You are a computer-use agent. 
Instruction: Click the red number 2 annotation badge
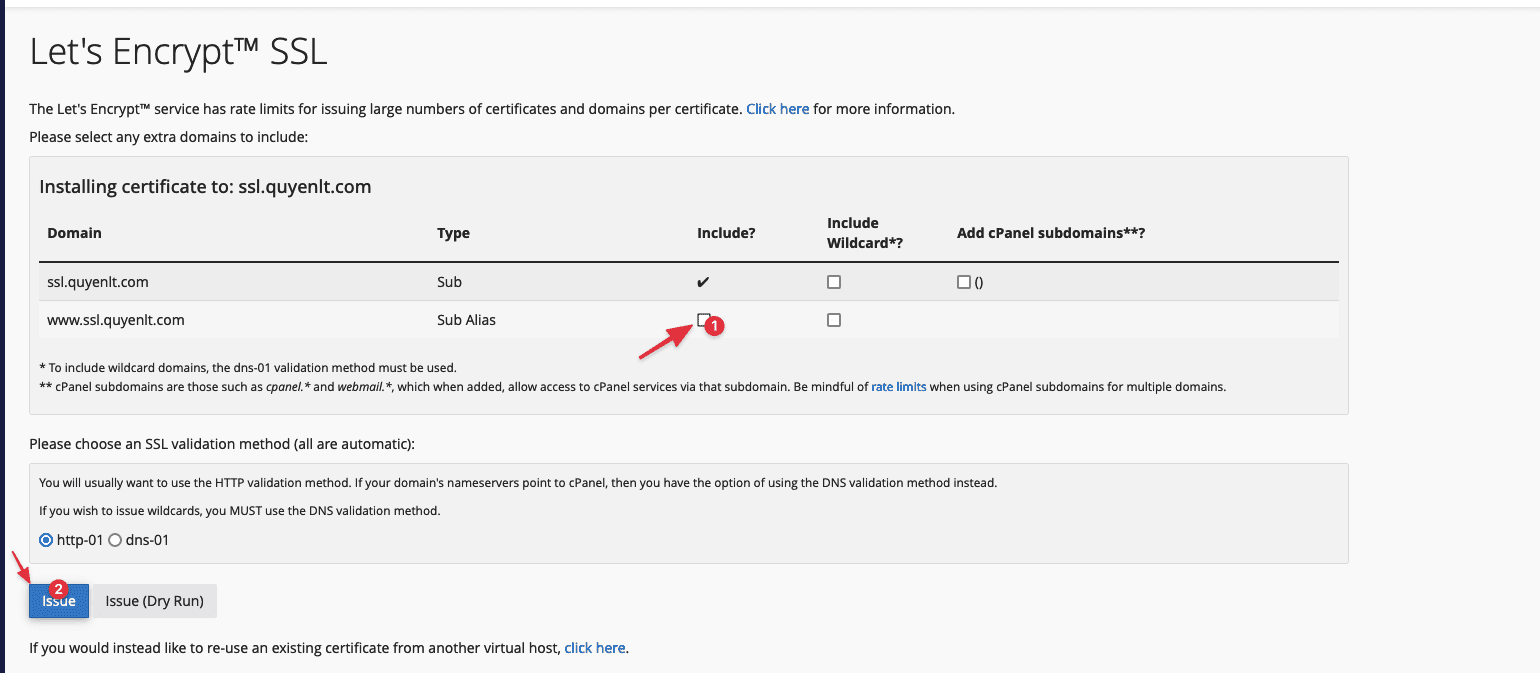(58, 589)
